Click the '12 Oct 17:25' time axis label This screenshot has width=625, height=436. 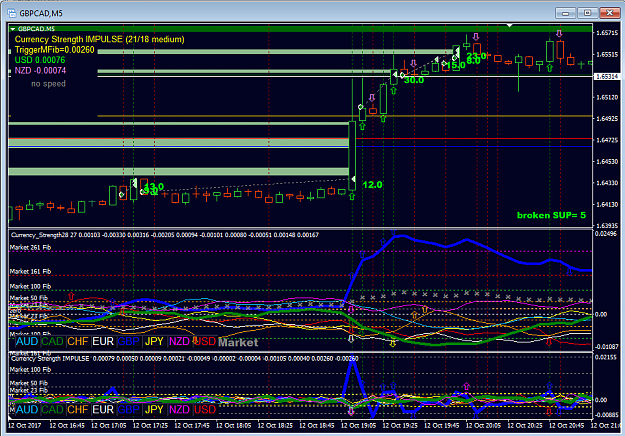pyautogui.click(x=150, y=426)
